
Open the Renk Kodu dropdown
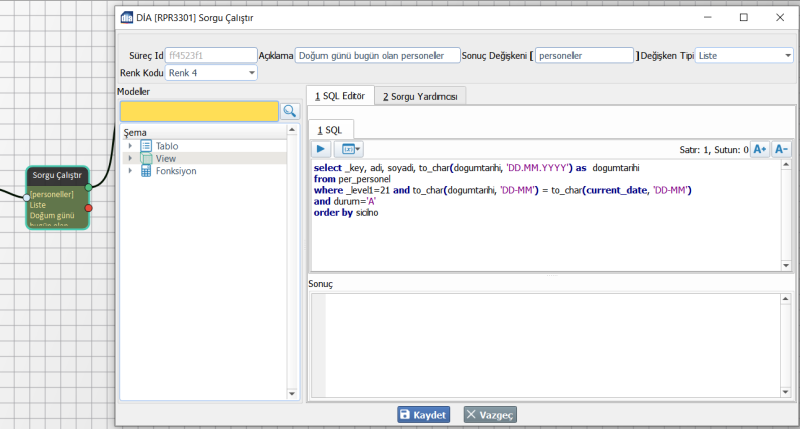(x=250, y=73)
